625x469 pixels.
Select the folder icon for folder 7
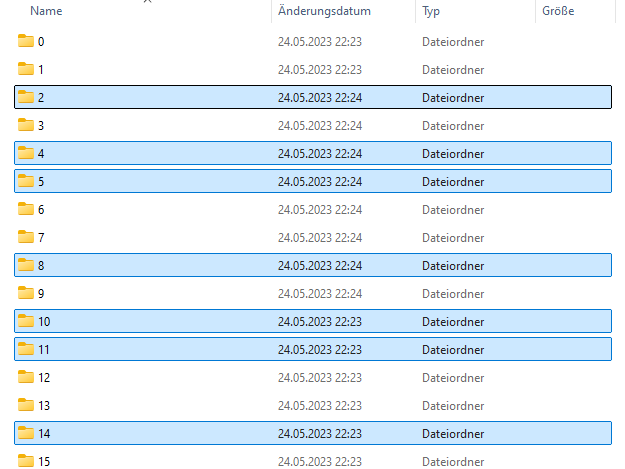click(x=26, y=237)
